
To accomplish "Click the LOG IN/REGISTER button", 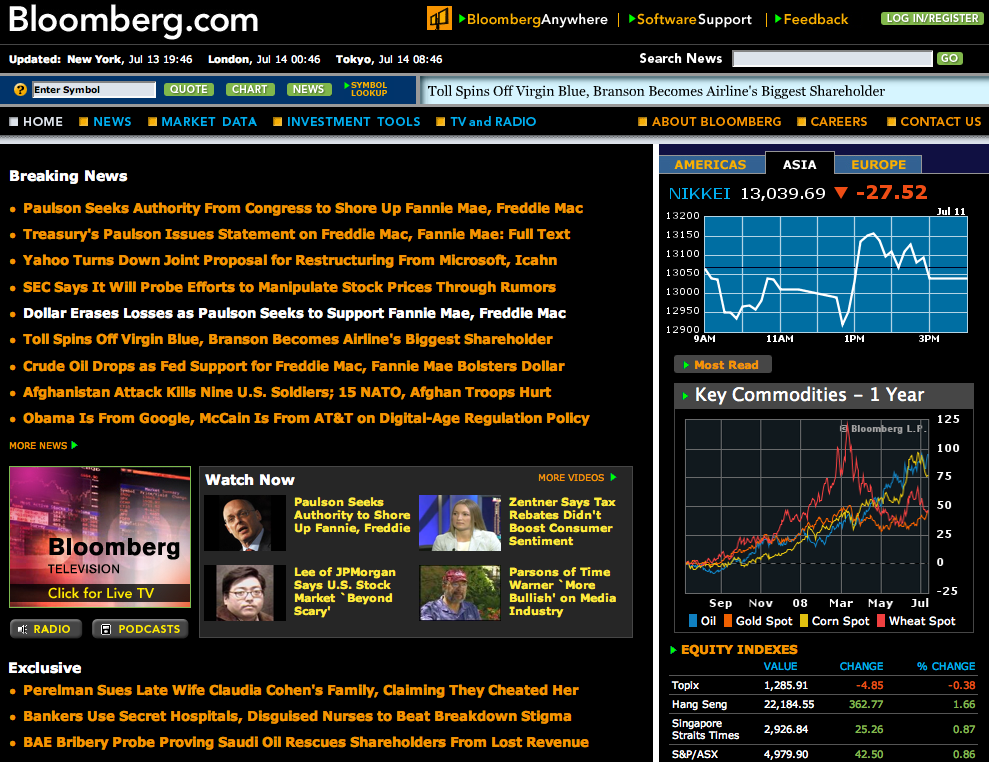I will (930, 18).
